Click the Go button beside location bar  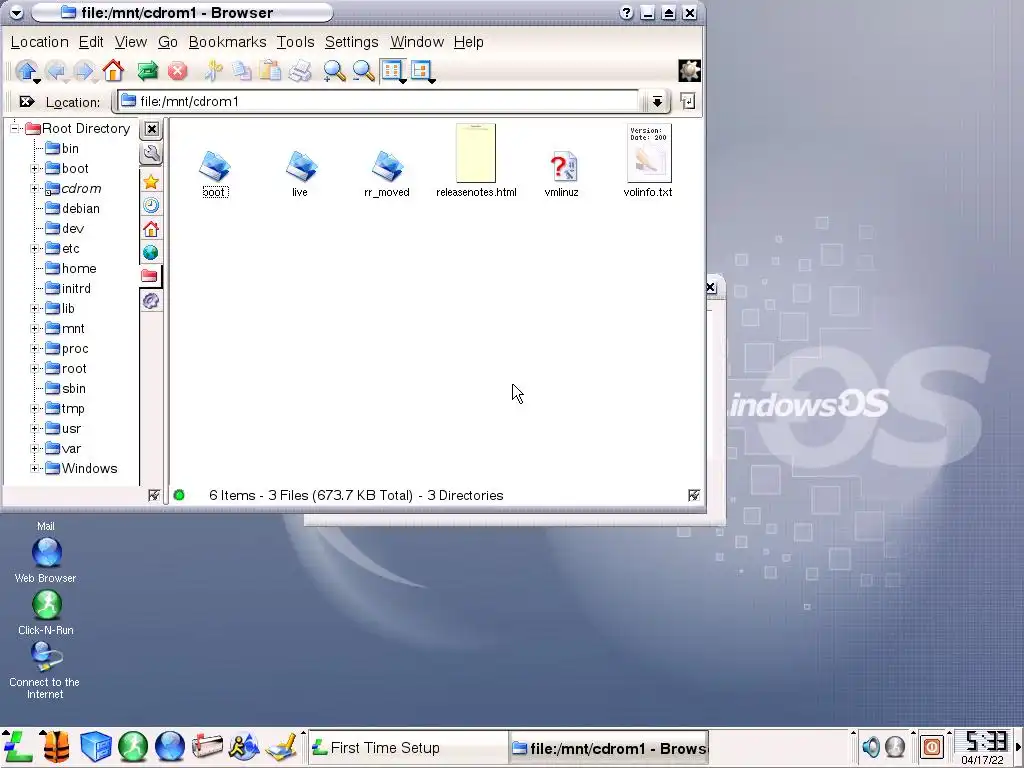click(x=688, y=101)
